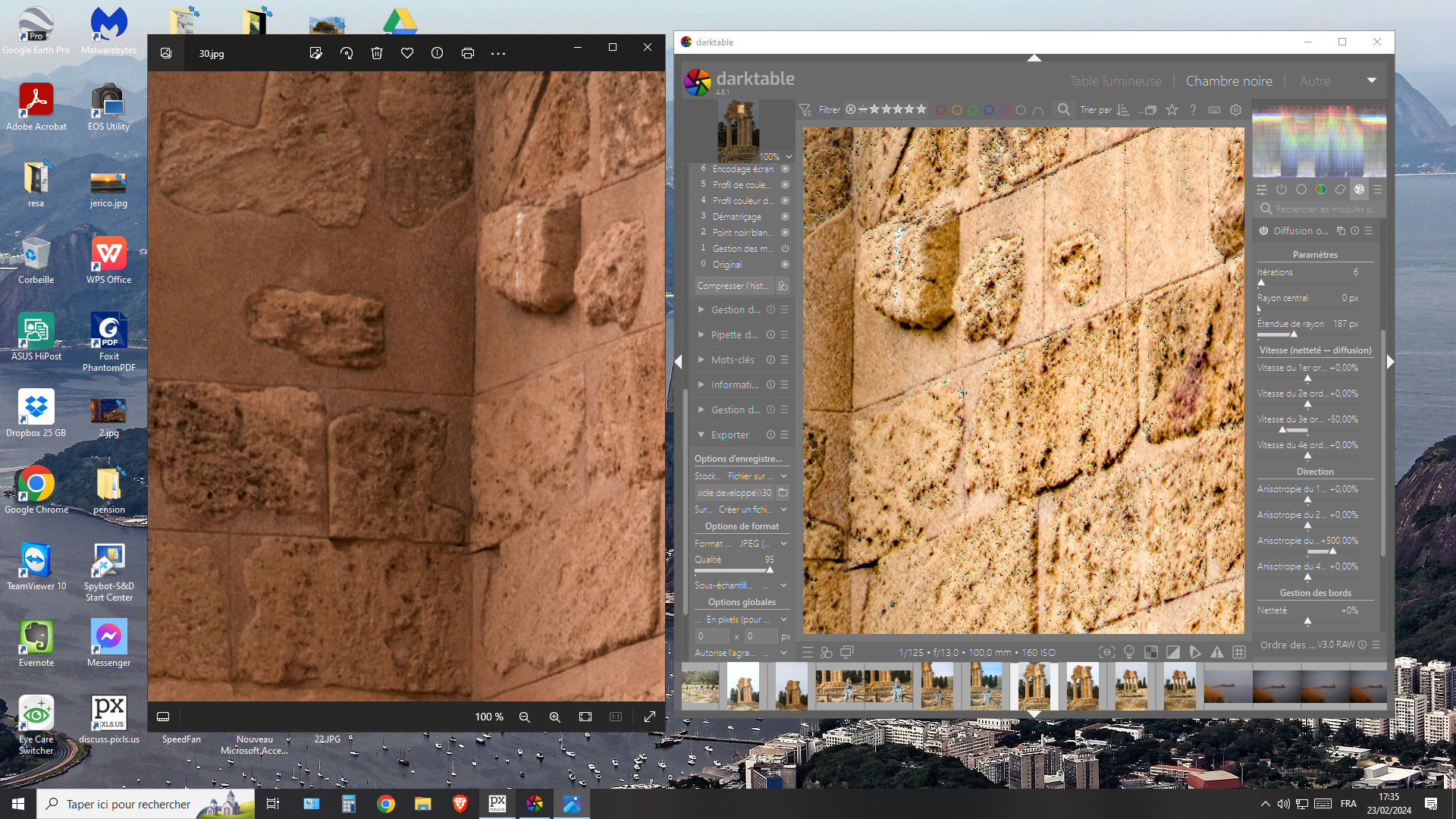Select the Original history item
Screen dimensions: 1456x819
pyautogui.click(x=727, y=265)
